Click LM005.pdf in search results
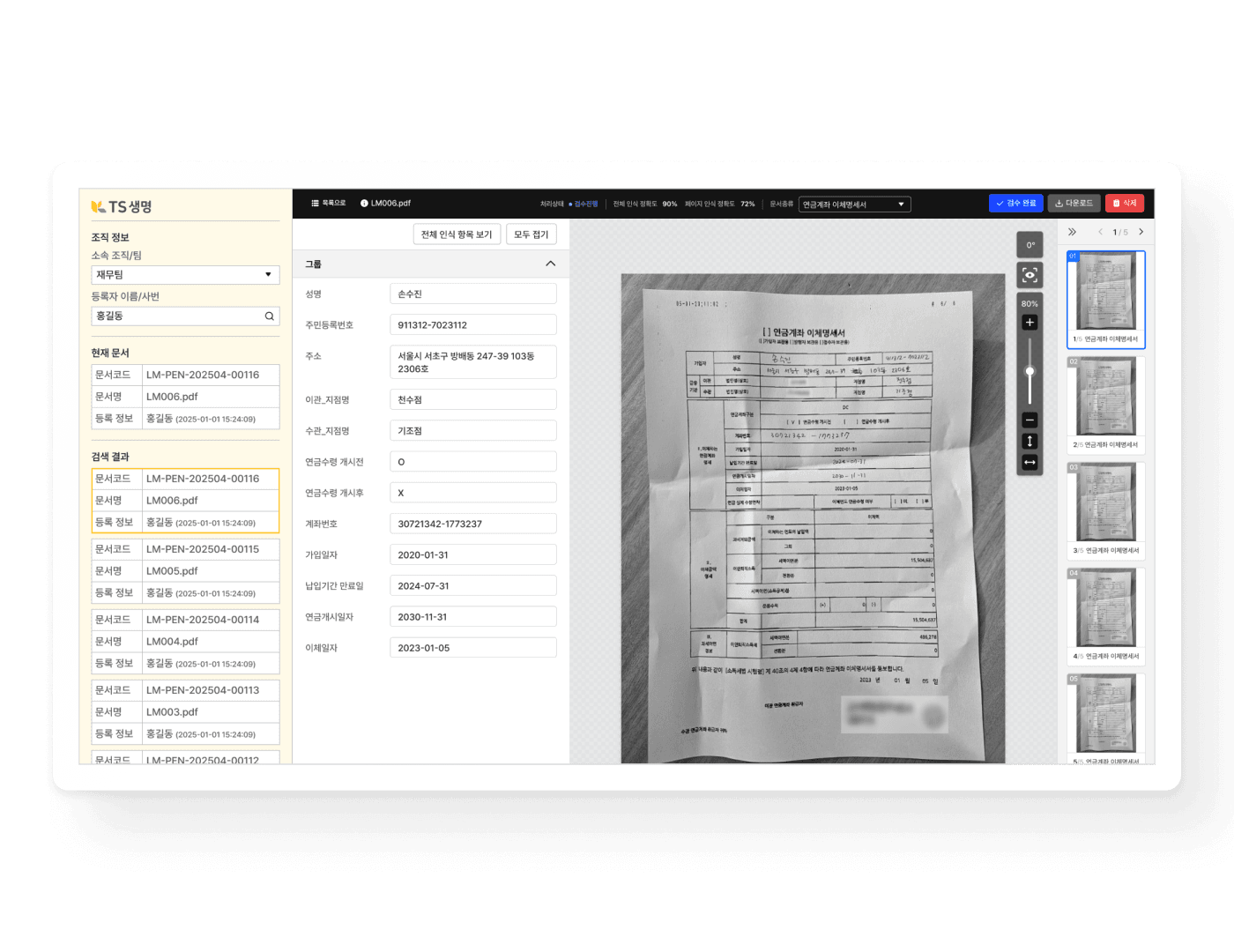Image resolution: width=1234 pixels, height=952 pixels. [172, 571]
